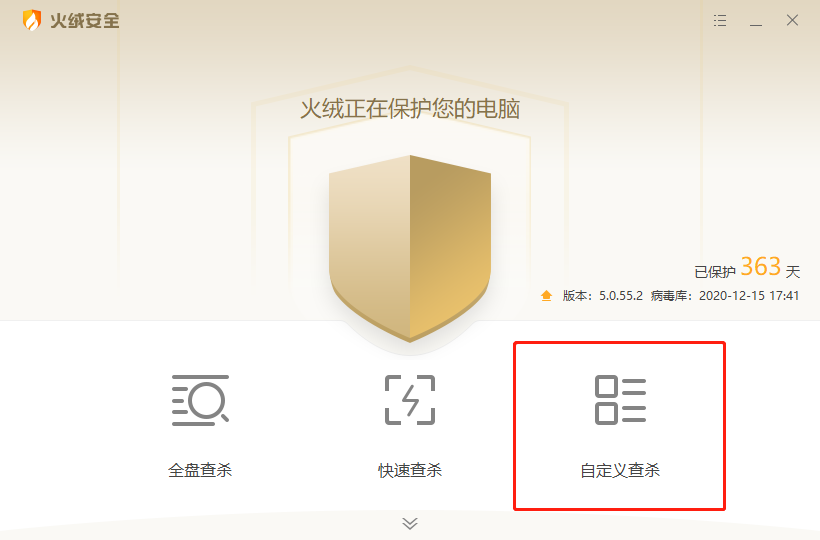This screenshot has height=540, width=820.
Task: Click the Huorong flame shield logo
Action: click(32, 20)
